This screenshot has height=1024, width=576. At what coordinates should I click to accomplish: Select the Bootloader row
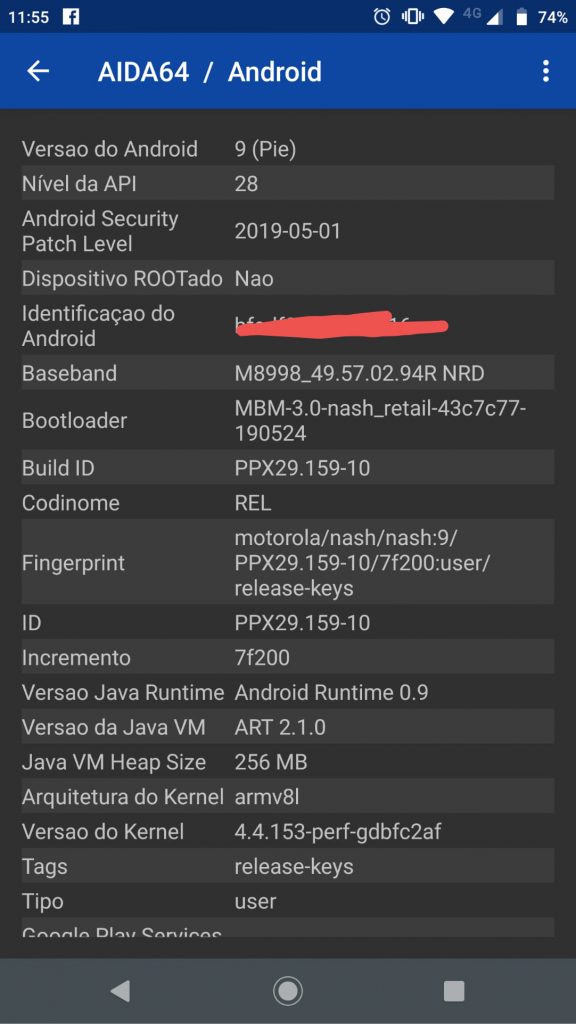coord(288,421)
